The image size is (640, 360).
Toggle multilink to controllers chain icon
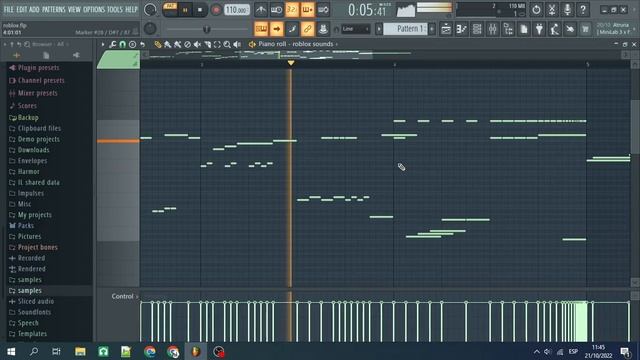(307, 29)
